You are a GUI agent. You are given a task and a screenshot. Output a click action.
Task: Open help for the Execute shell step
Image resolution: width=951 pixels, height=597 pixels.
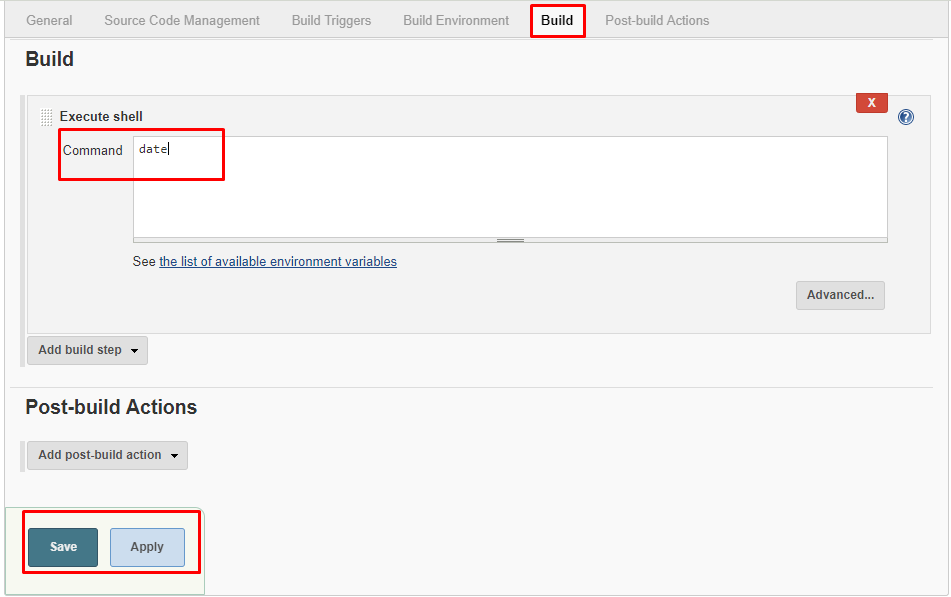(906, 117)
